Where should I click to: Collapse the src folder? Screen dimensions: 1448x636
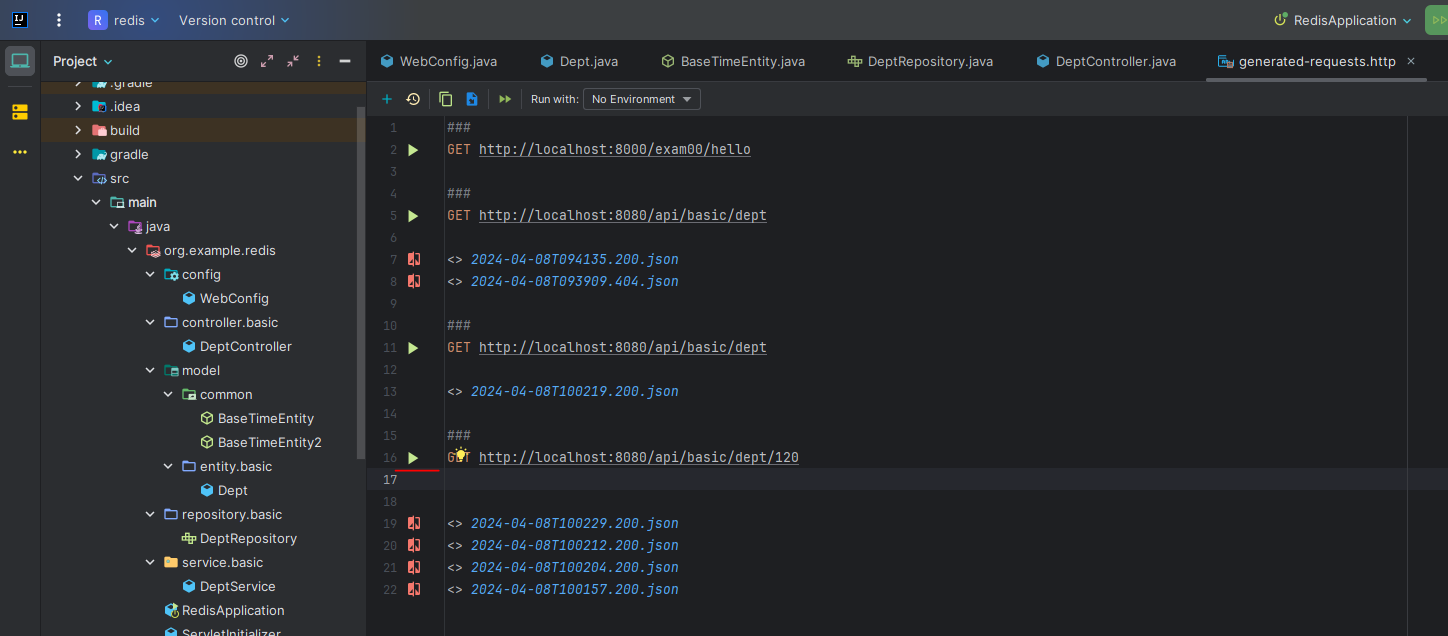coord(78,178)
